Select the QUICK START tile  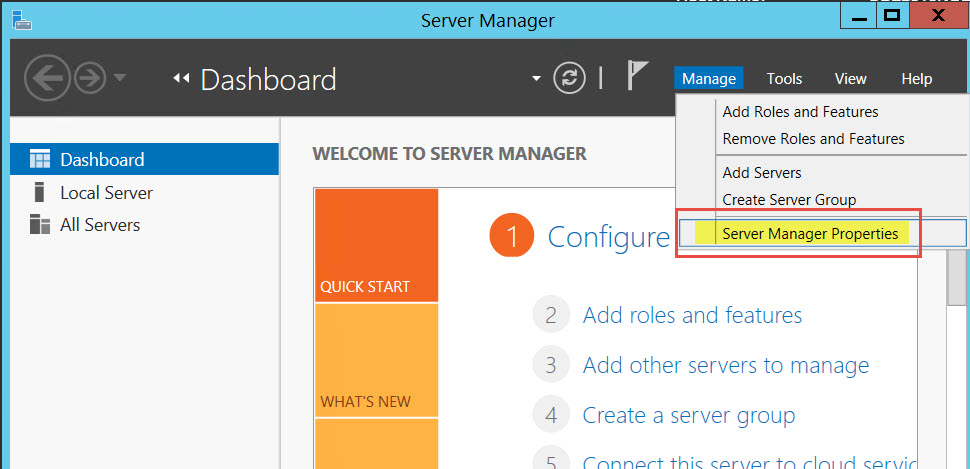(376, 245)
